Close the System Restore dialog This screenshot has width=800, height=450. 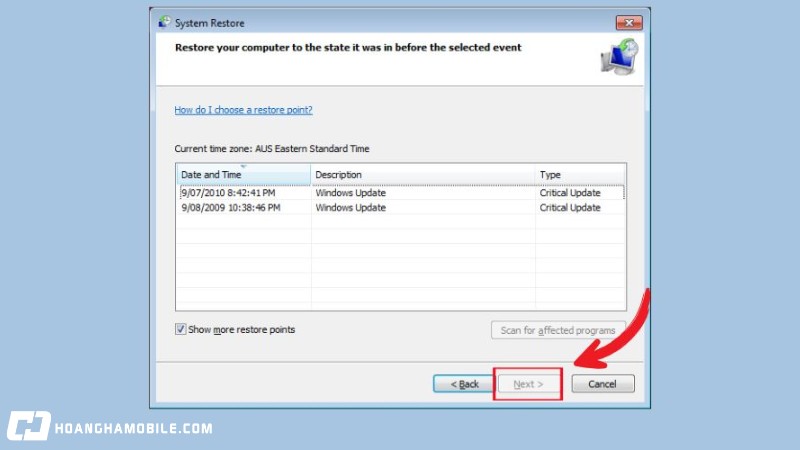(629, 23)
